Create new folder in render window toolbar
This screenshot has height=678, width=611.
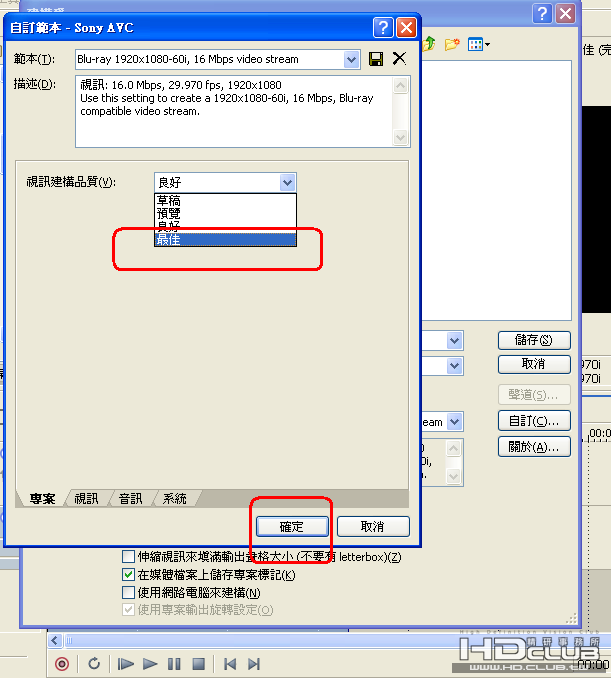[451, 44]
